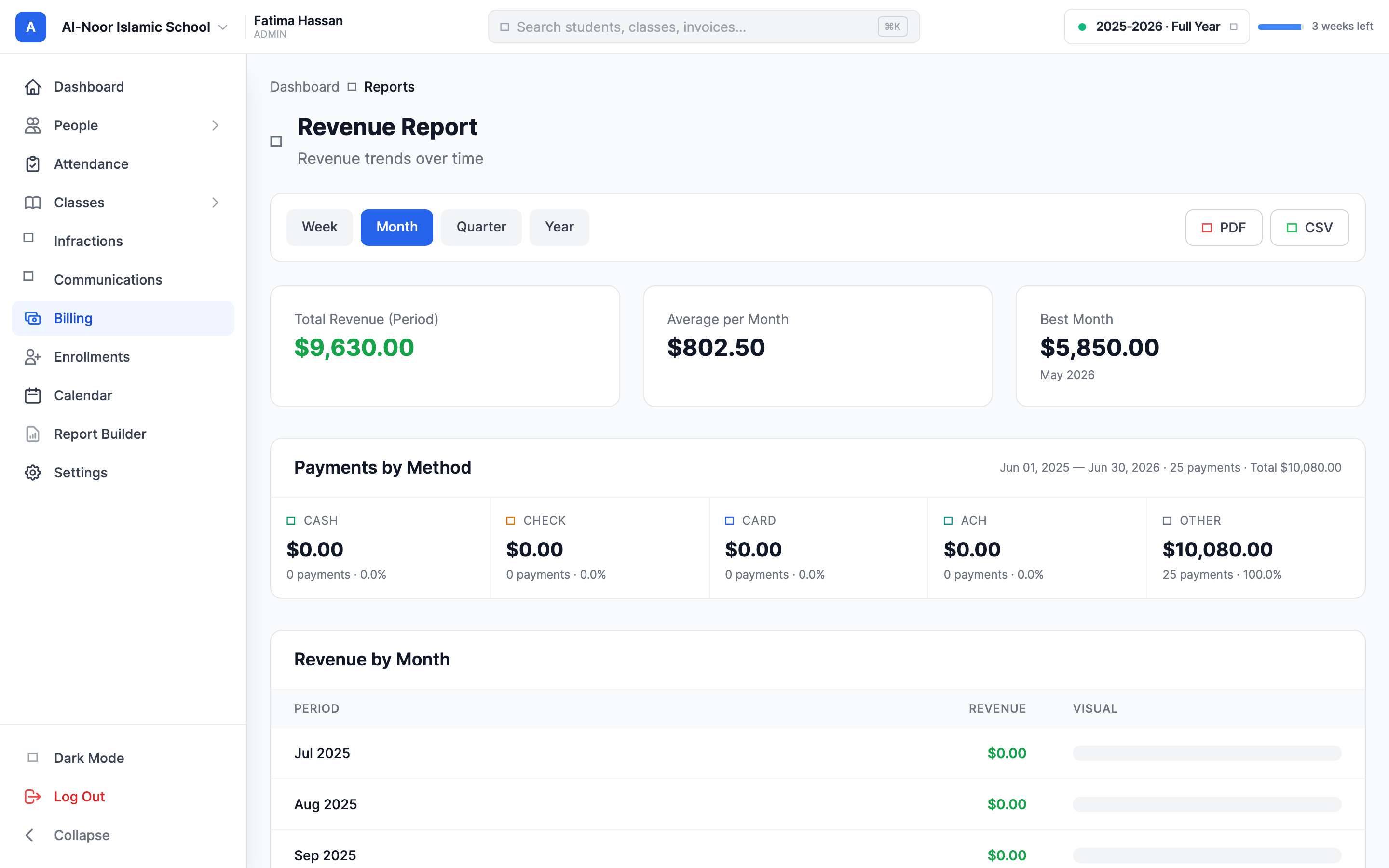Switch to the Quarter period tab
Viewport: 1389px width, 868px height.
481,227
